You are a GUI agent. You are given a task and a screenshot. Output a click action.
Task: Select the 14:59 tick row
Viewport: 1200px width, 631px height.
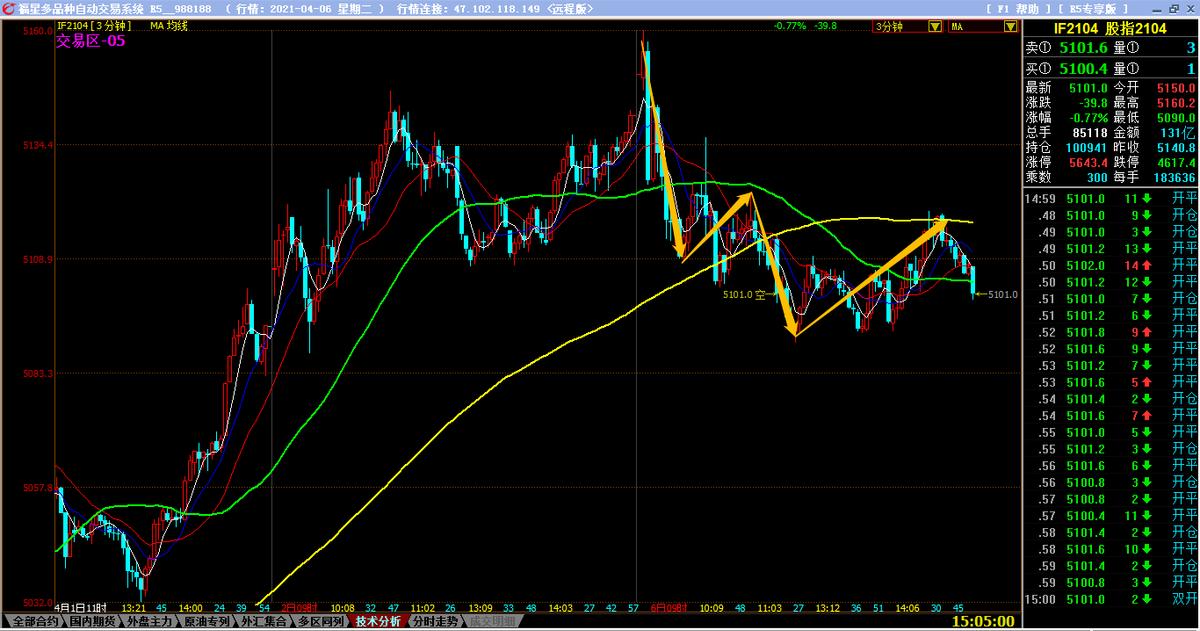click(1110, 199)
